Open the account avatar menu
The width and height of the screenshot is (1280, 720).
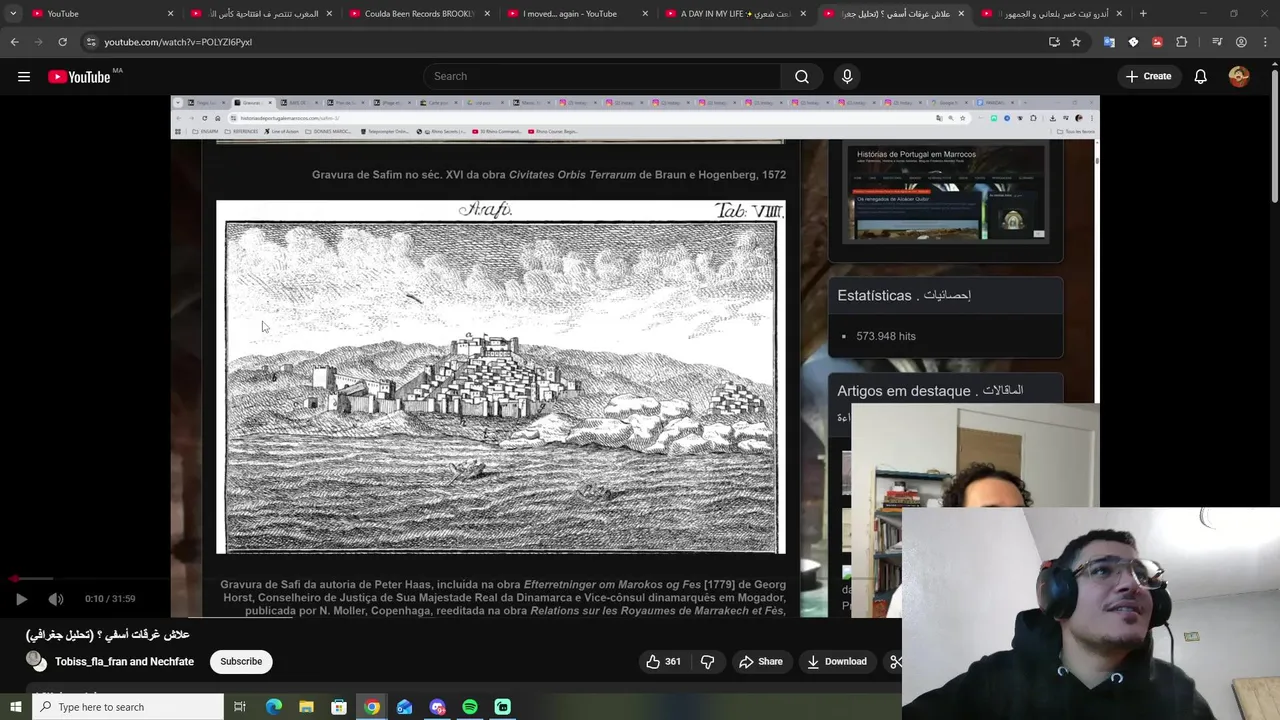pyautogui.click(x=1239, y=77)
